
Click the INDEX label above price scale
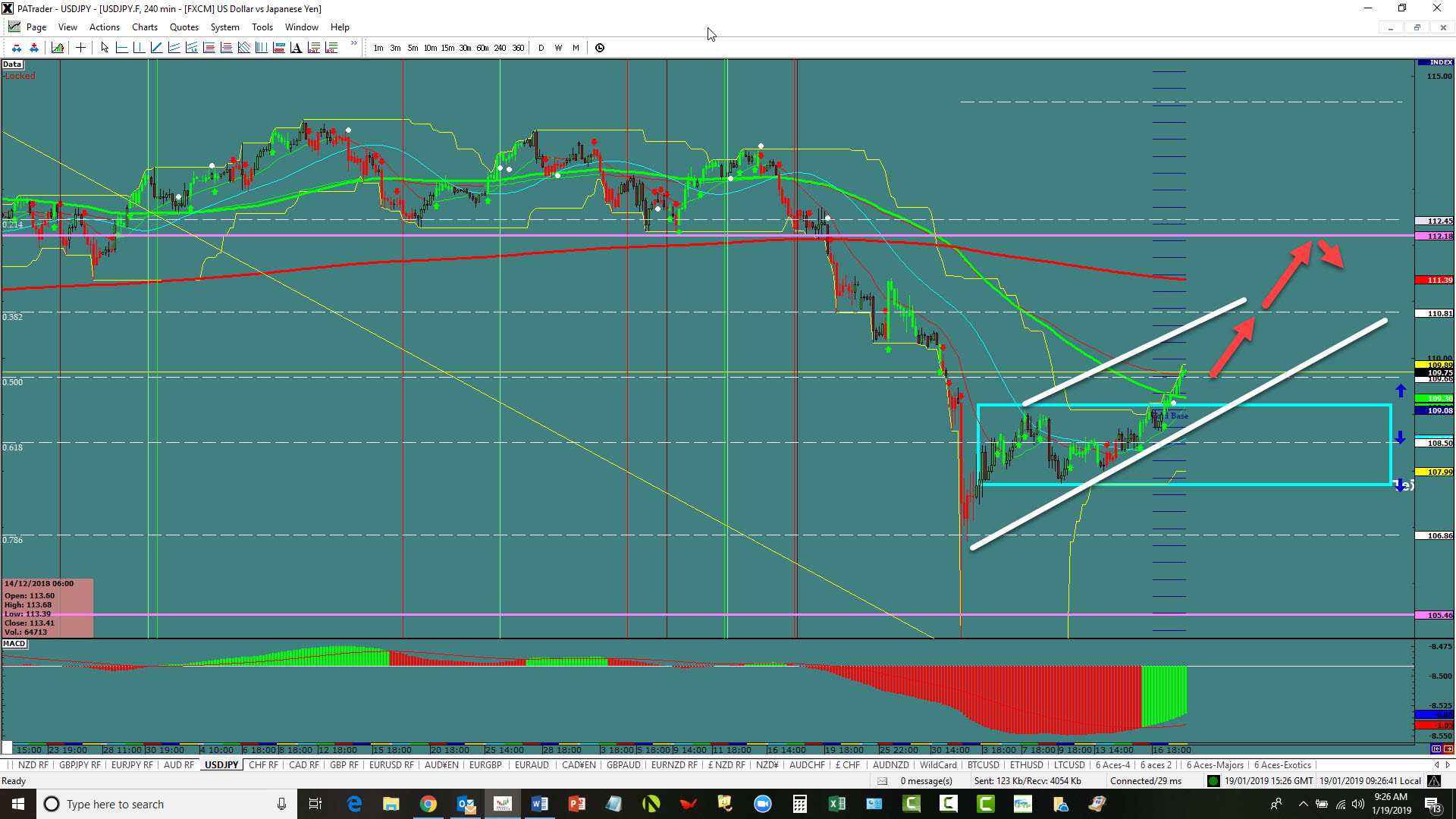point(1435,62)
